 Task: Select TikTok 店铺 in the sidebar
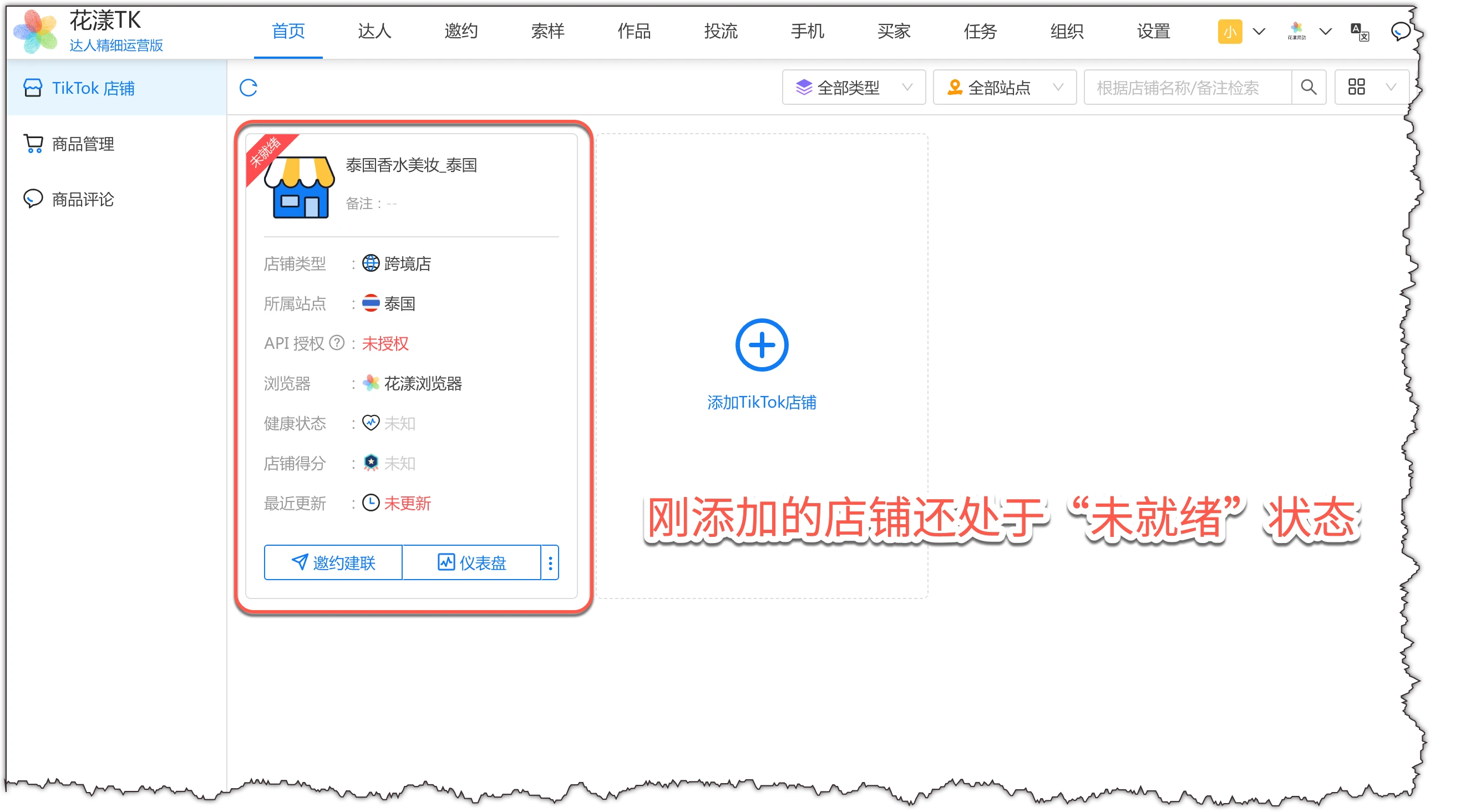pyautogui.click(x=116, y=88)
